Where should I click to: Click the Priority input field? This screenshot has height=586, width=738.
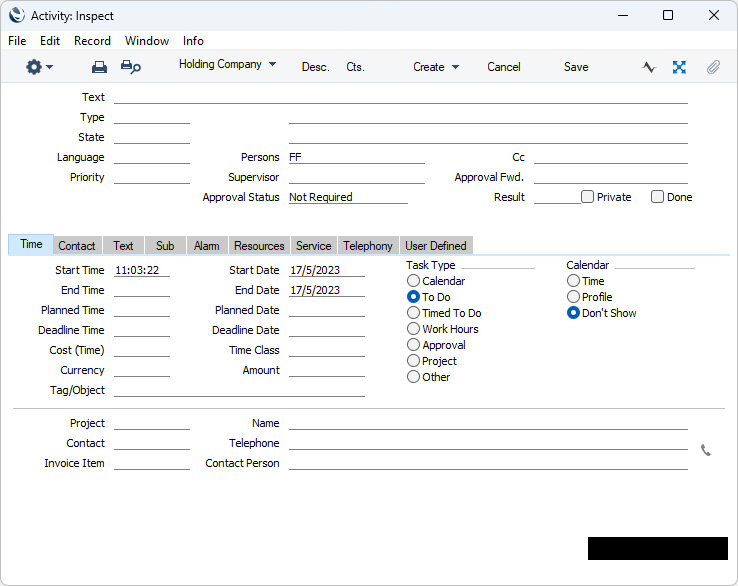point(152,177)
